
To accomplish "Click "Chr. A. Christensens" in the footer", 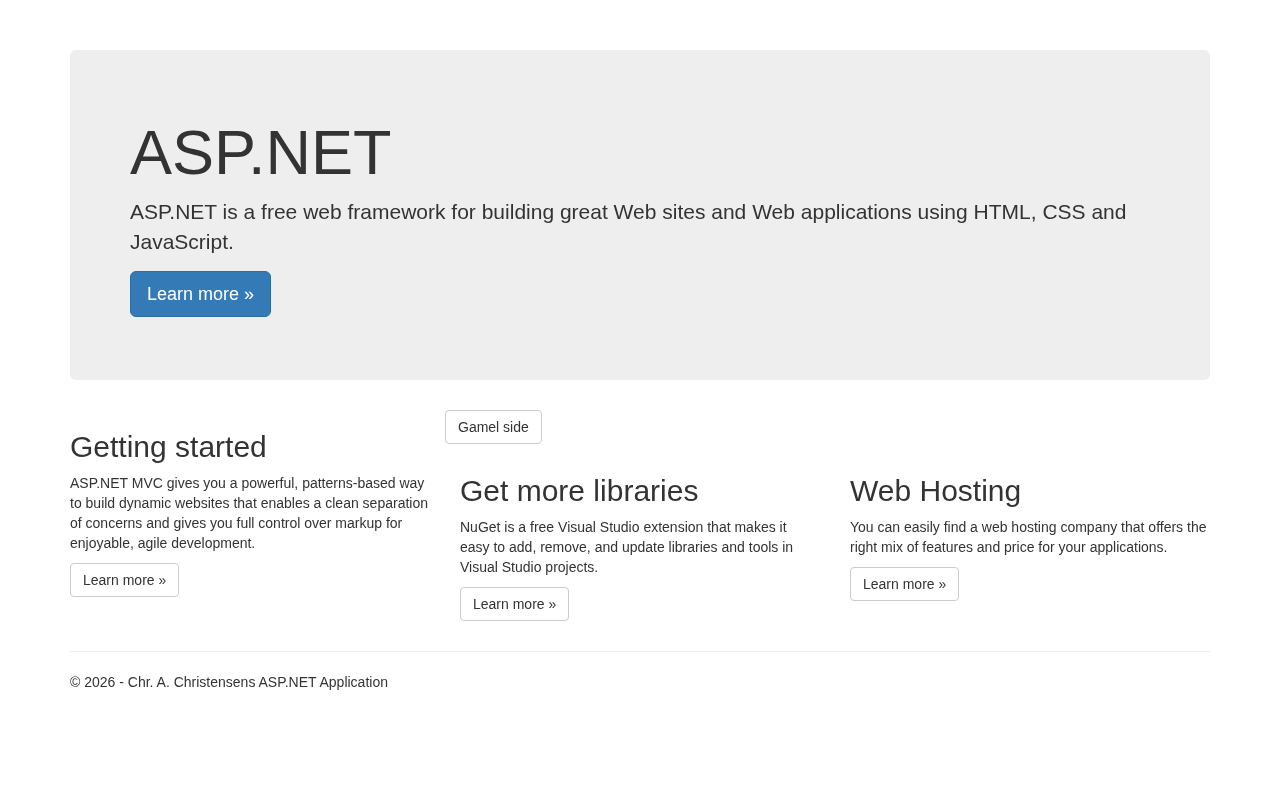I will (191, 682).
